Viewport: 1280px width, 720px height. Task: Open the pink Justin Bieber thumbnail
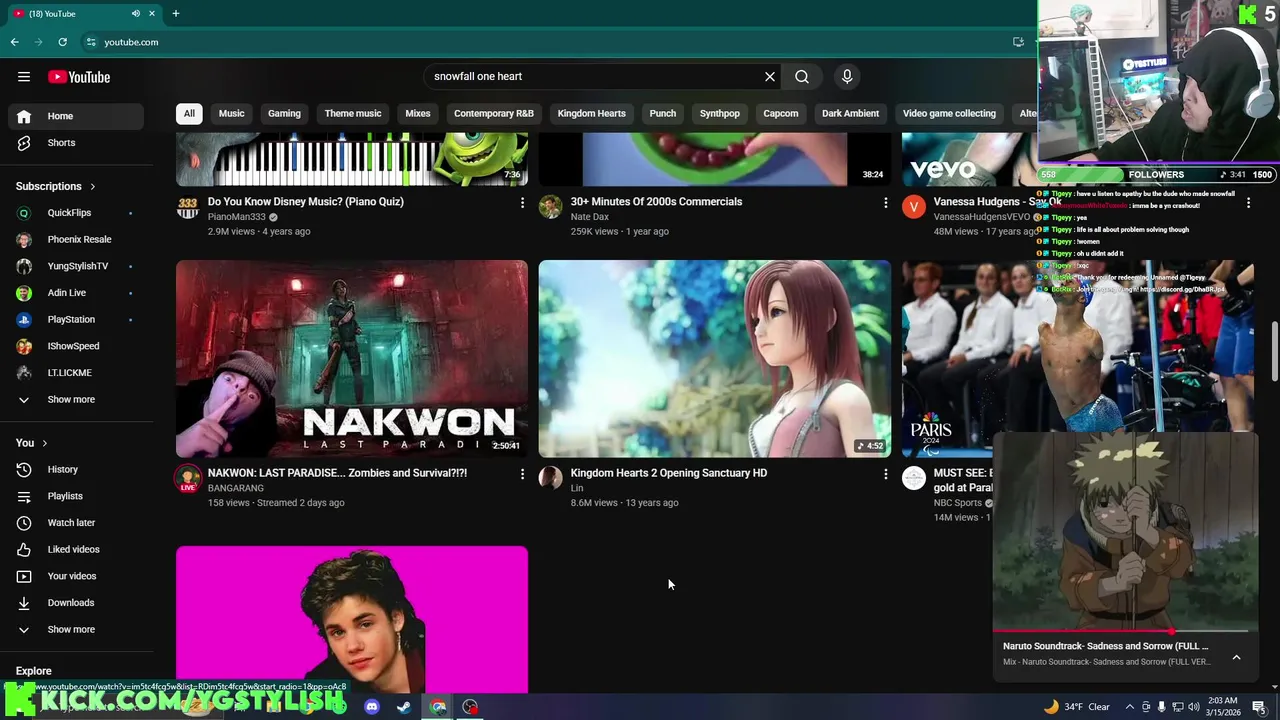point(352,619)
